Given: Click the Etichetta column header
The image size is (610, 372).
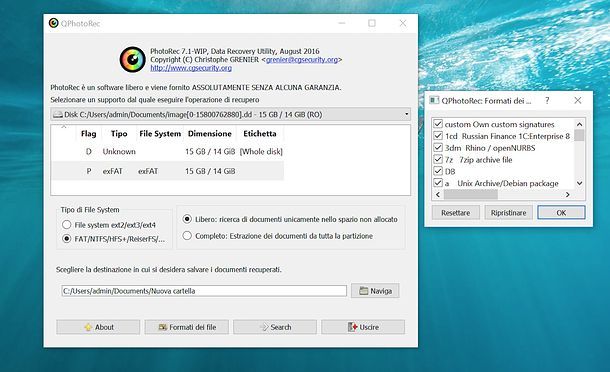Looking at the screenshot, I should [x=260, y=133].
